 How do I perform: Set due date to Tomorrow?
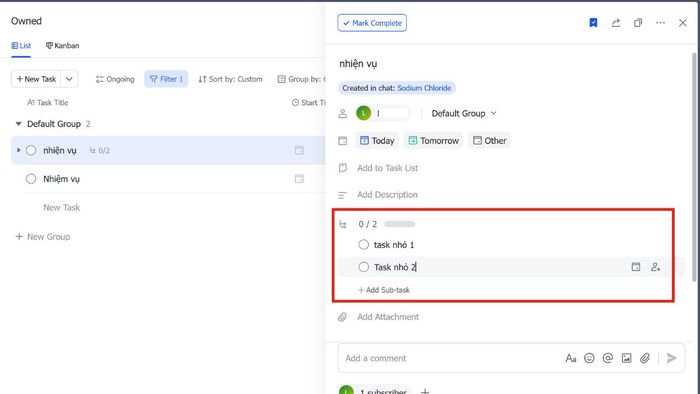pyautogui.click(x=433, y=141)
